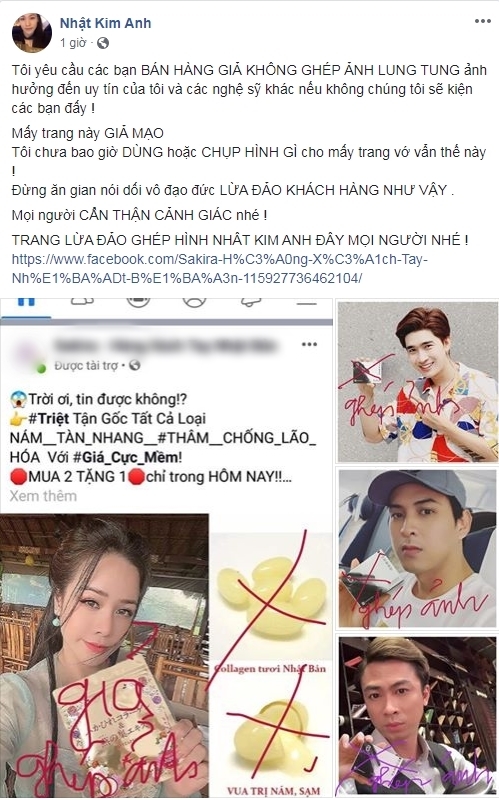499x800 pixels.
Task: Open the hamburger menu icon in screenshot
Action: (307, 302)
